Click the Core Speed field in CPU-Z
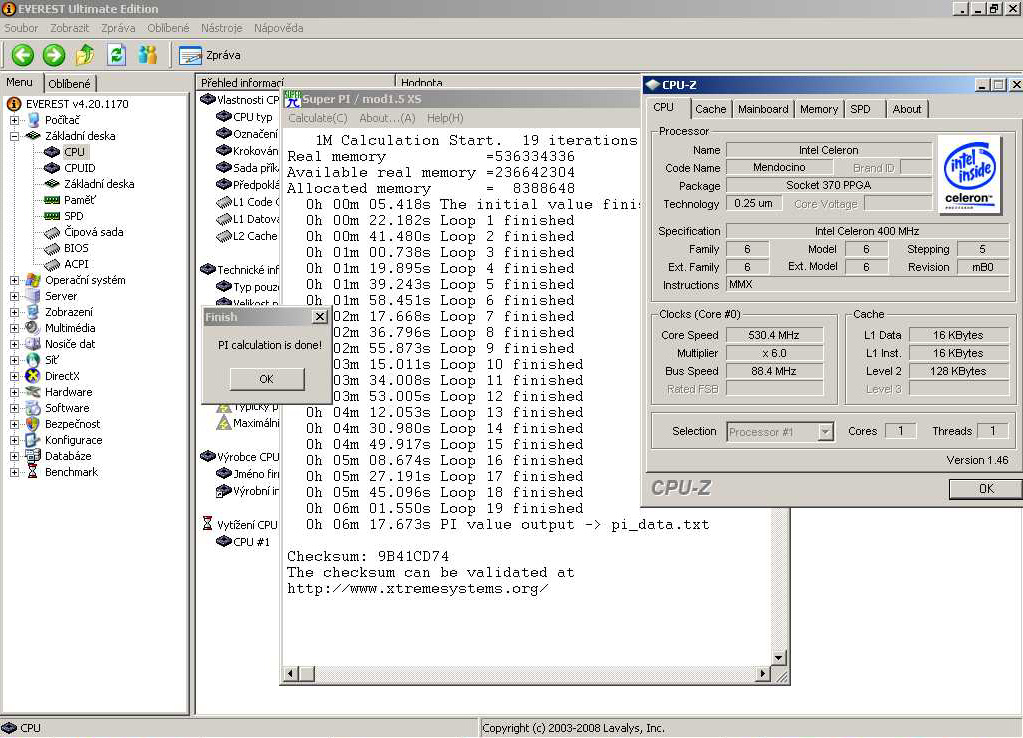 (x=774, y=335)
